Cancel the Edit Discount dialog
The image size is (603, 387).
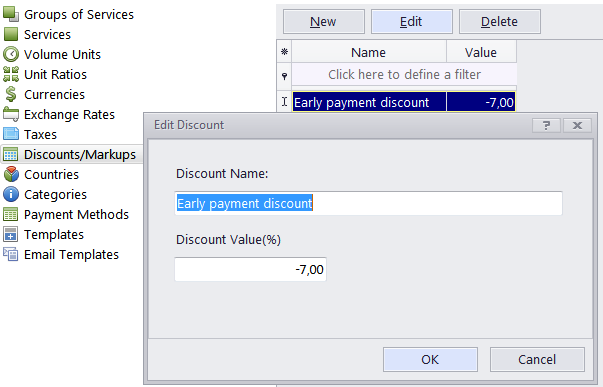point(537,359)
